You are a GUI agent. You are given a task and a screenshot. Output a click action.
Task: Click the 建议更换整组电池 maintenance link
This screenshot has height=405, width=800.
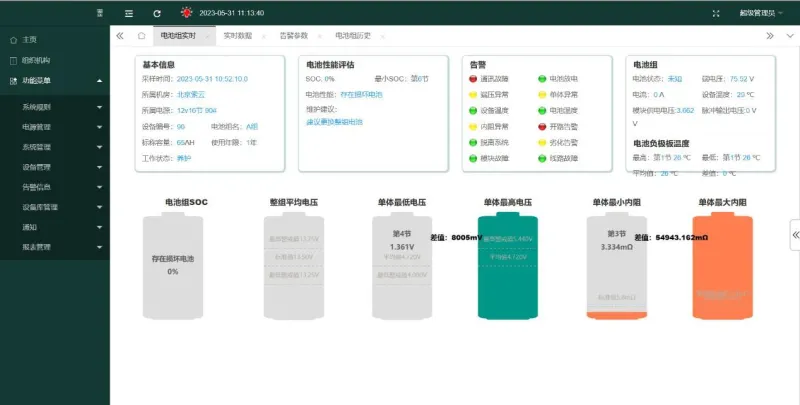[x=334, y=122]
